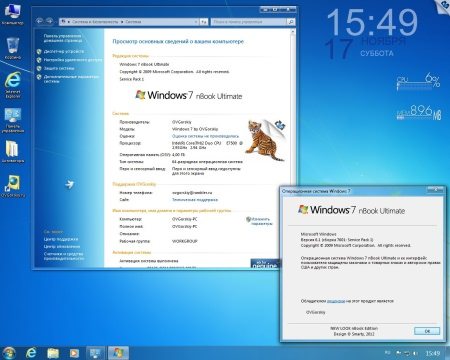This screenshot has width=450, height=360.
Task: Click the Action Center flag in the tray
Action: point(398,353)
